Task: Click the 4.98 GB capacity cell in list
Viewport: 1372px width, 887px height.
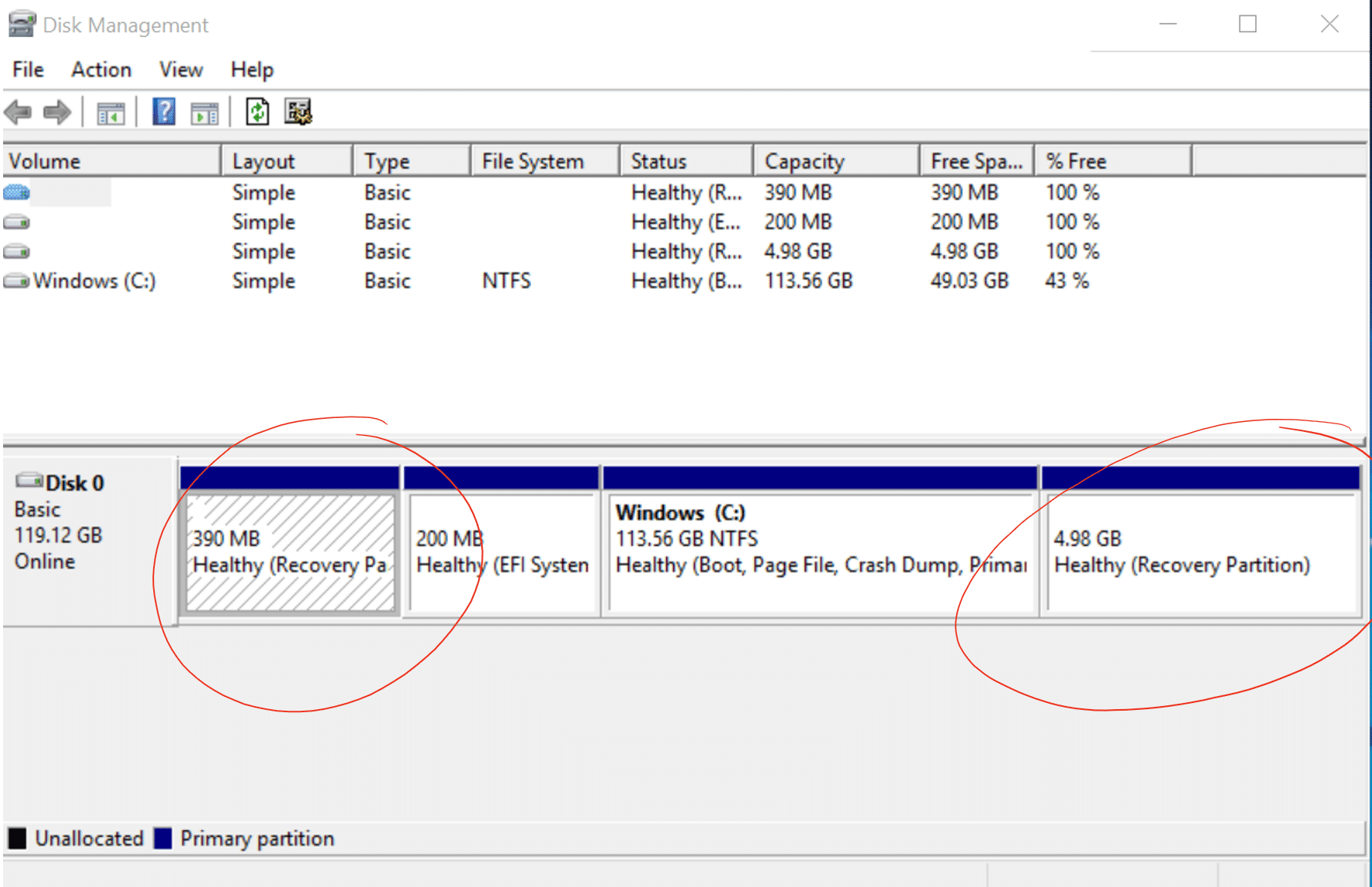Action: pos(798,252)
